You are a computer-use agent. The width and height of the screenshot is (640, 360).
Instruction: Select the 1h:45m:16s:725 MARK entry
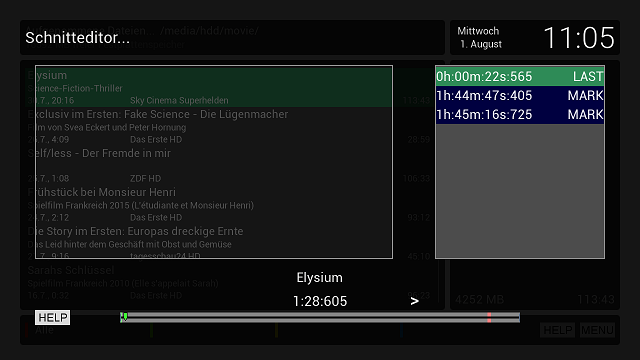pyautogui.click(x=520, y=115)
